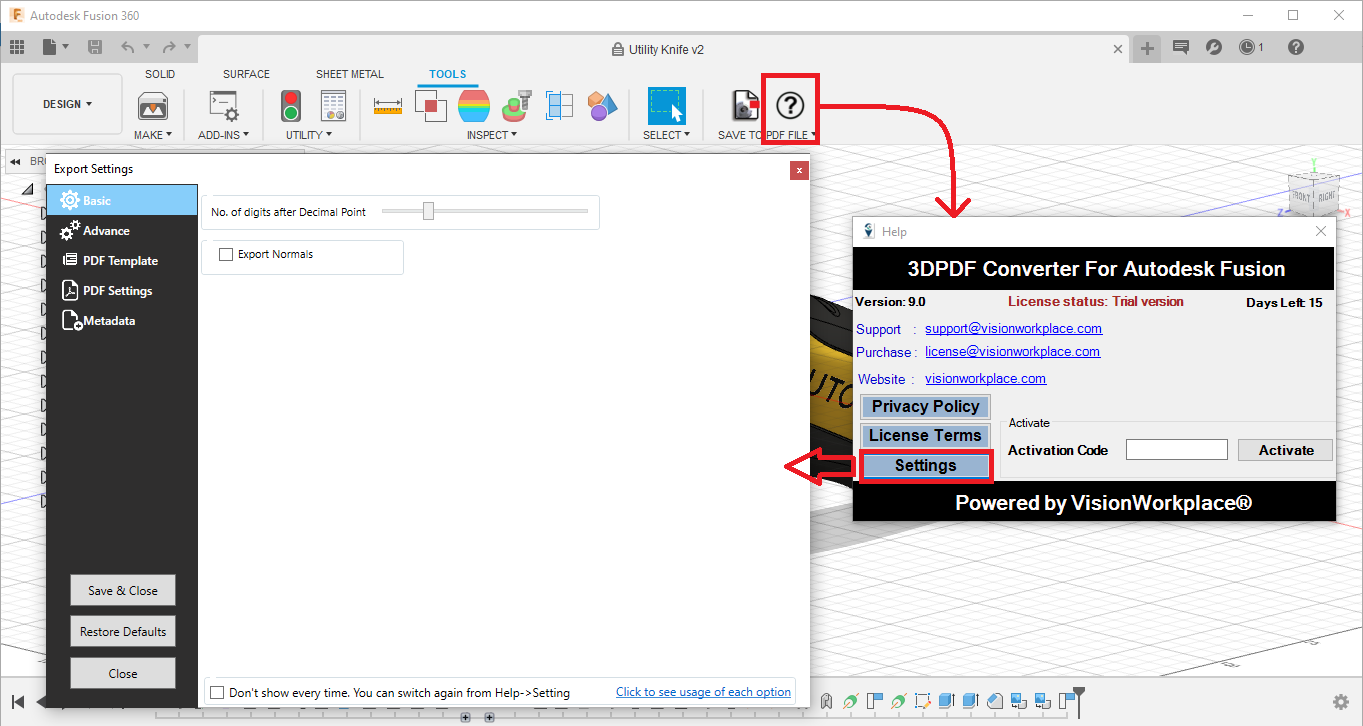
Task: Click the green part with bolt icon
Action: (517, 106)
